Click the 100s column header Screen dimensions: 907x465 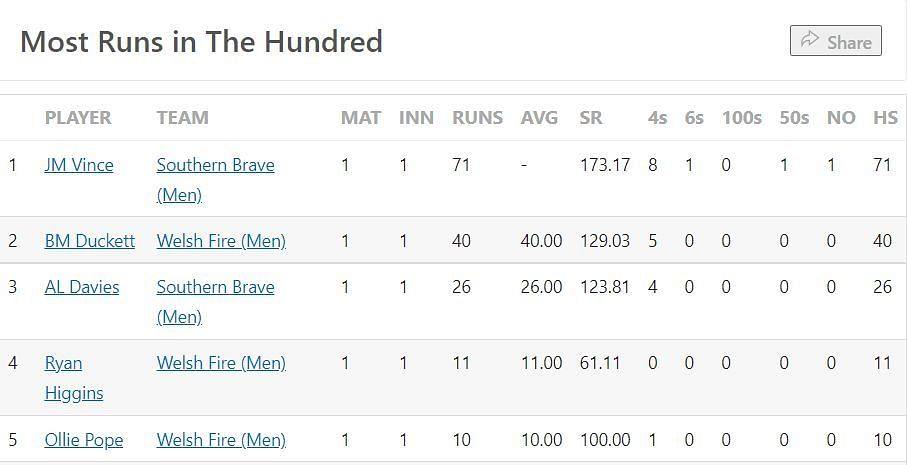(x=741, y=118)
